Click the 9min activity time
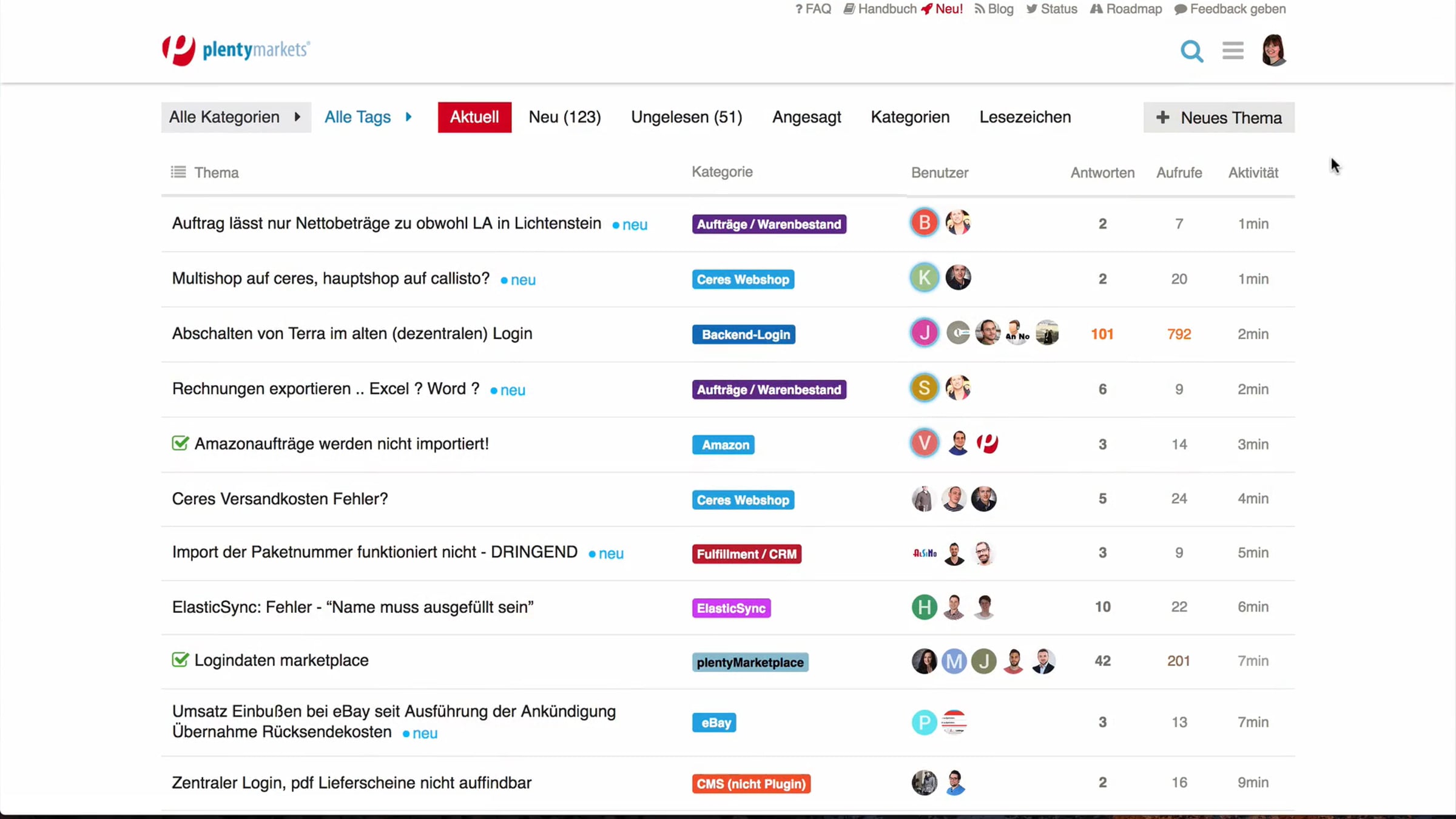 [1253, 783]
